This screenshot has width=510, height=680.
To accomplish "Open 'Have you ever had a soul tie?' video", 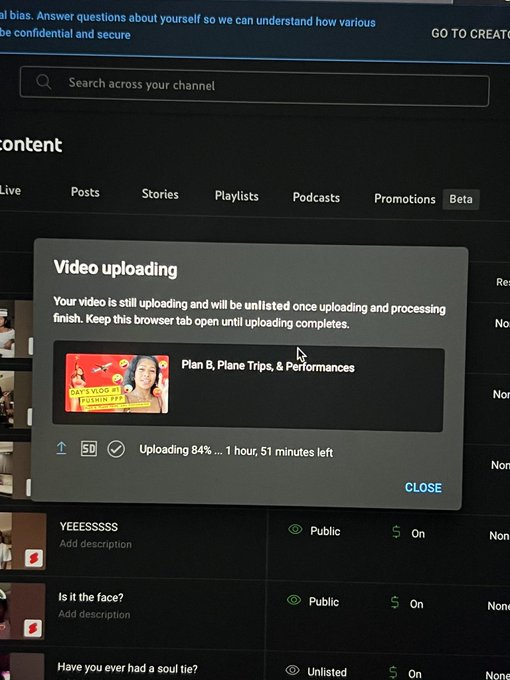I will click(x=127, y=668).
